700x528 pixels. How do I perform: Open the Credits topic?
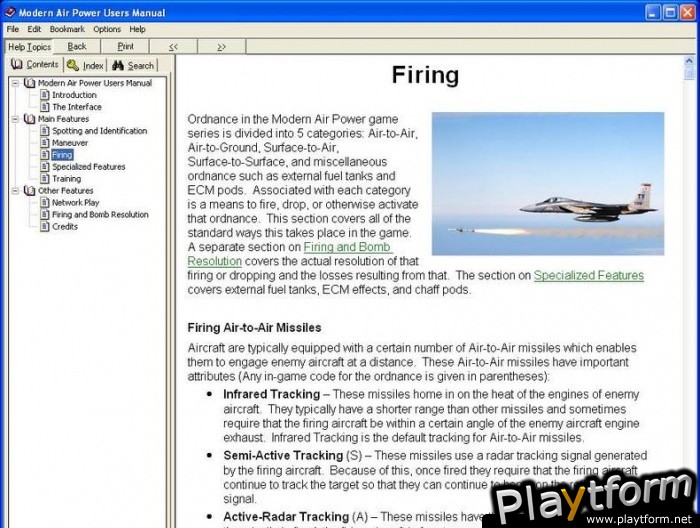(65, 226)
